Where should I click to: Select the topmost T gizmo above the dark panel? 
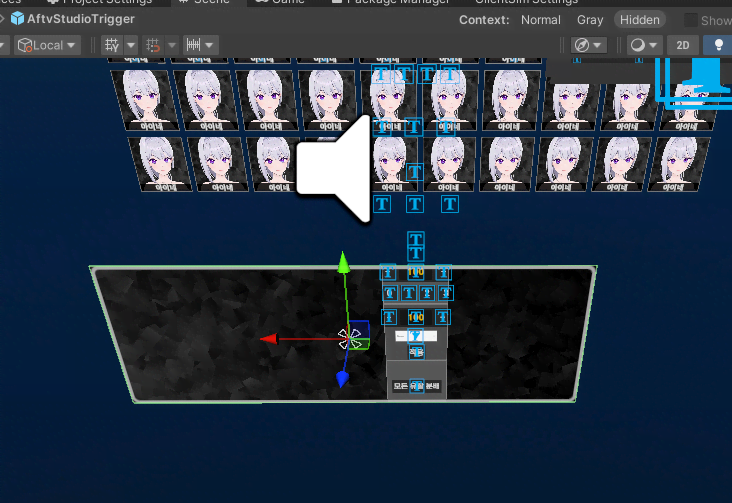415,239
